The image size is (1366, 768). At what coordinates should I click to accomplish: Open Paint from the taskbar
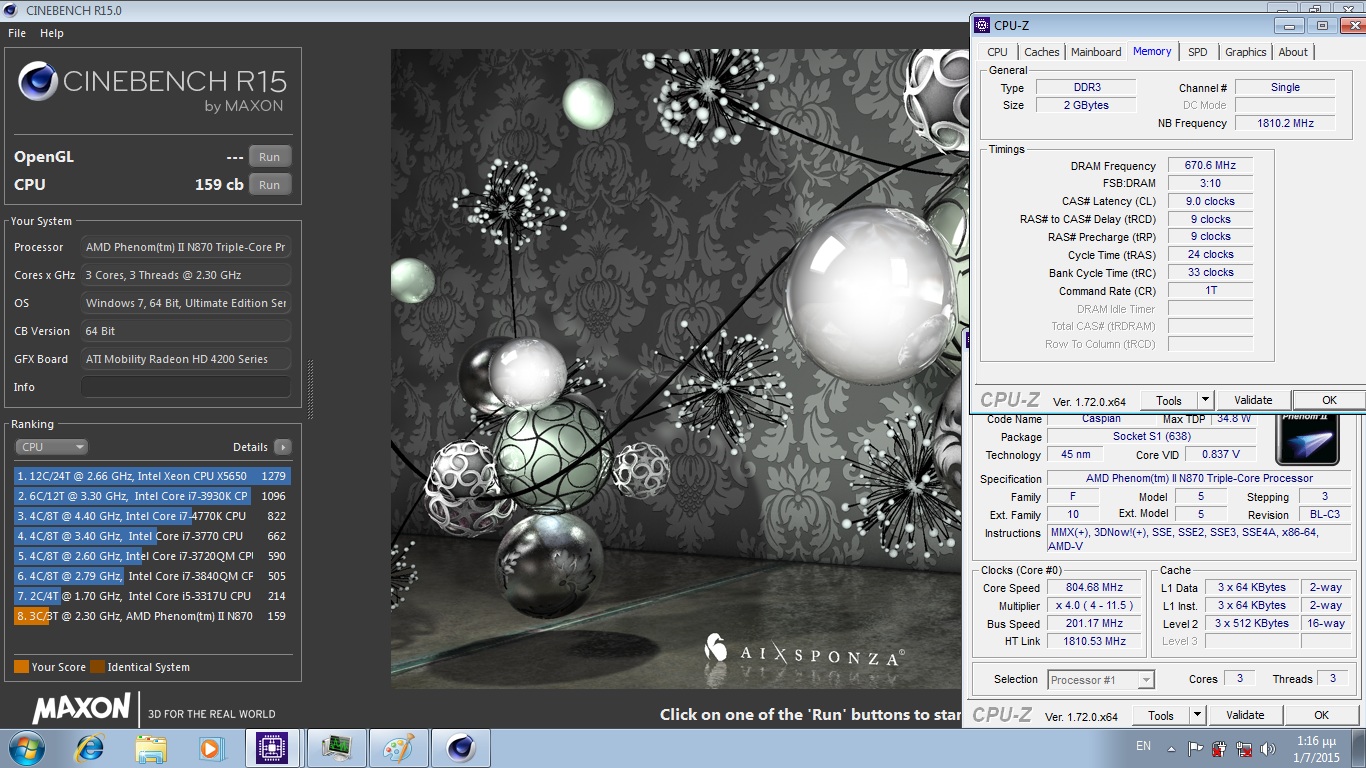click(399, 748)
